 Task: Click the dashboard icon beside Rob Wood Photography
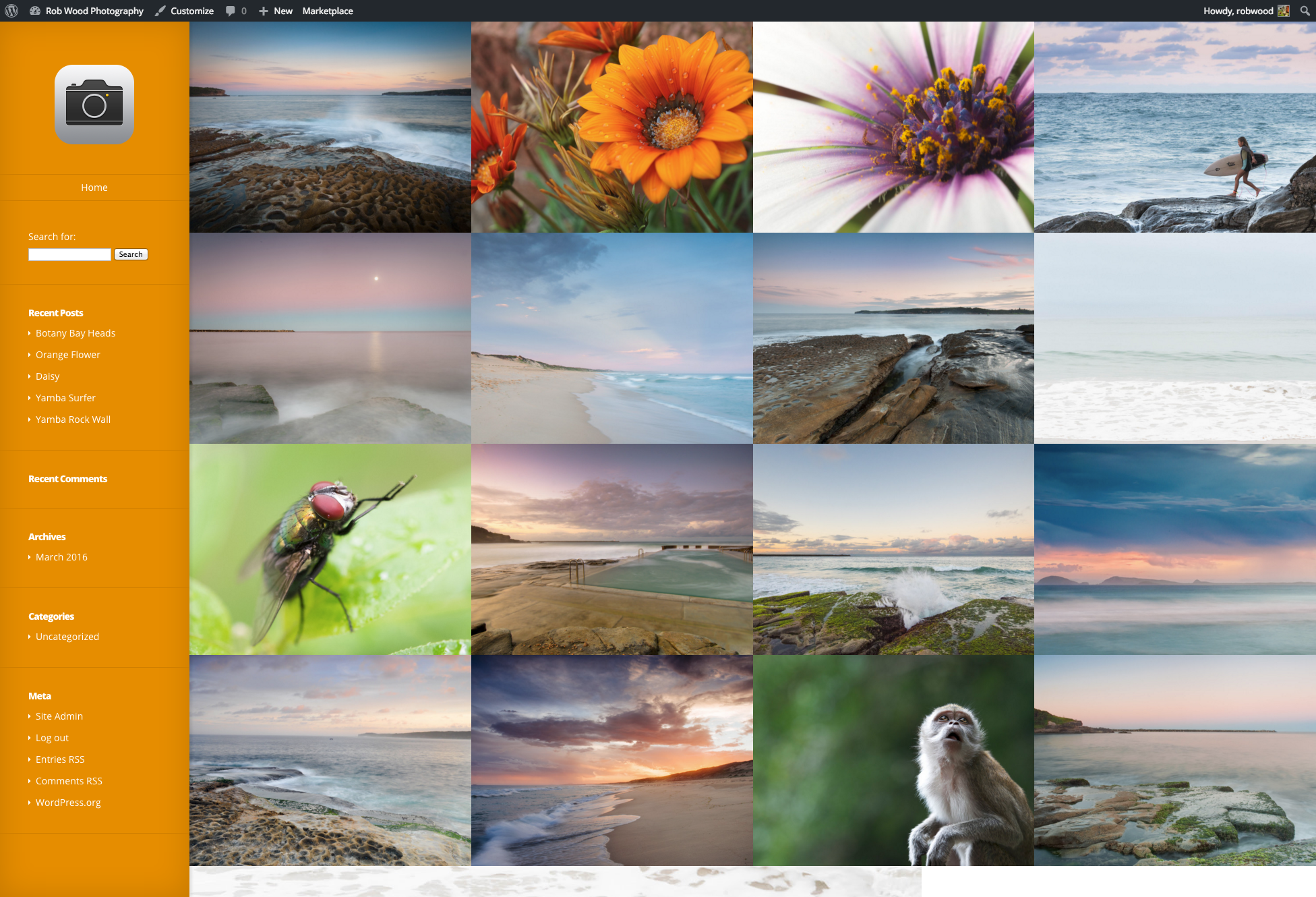pos(35,11)
